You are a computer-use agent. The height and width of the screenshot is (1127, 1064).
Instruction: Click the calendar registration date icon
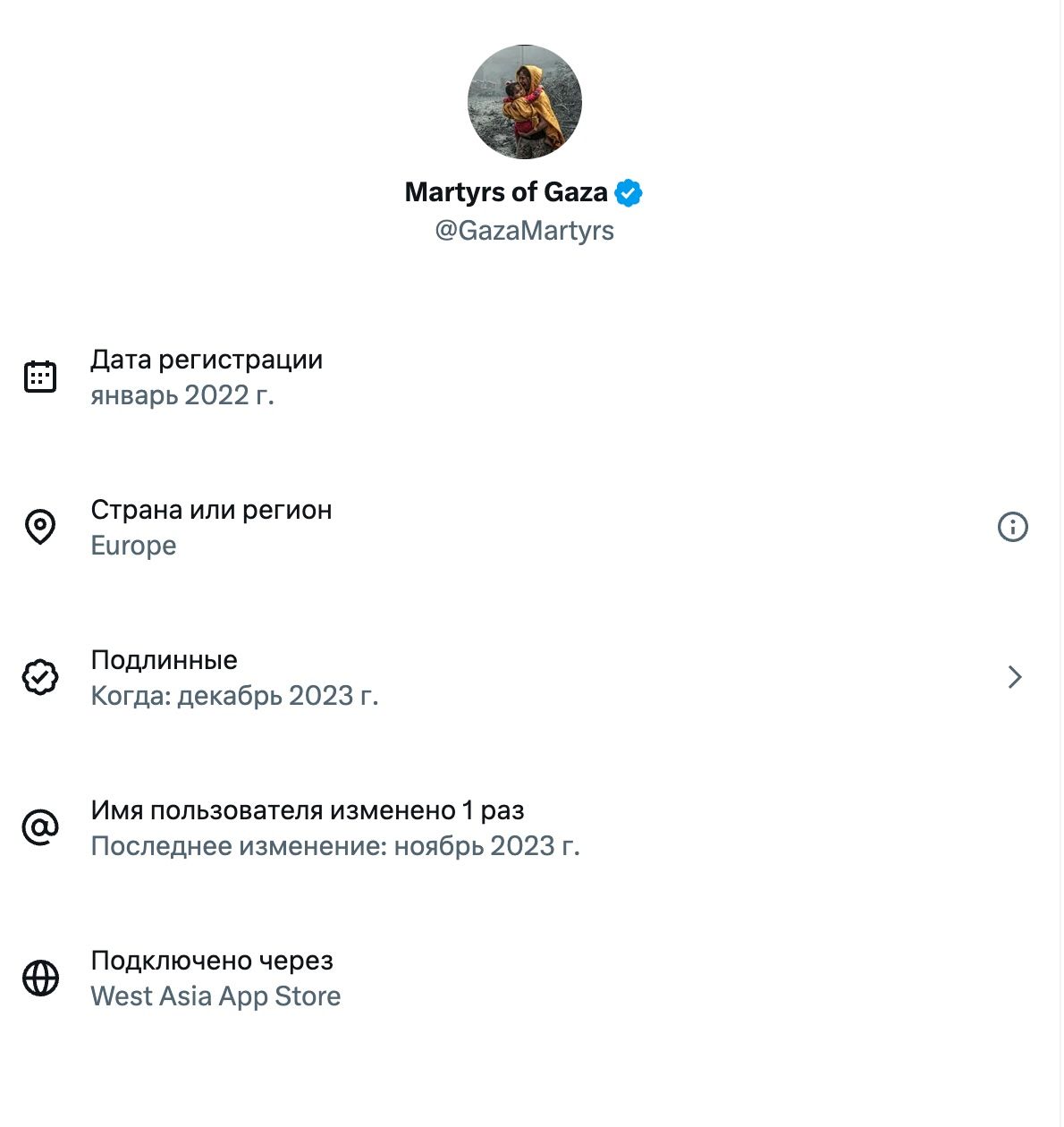(x=40, y=377)
